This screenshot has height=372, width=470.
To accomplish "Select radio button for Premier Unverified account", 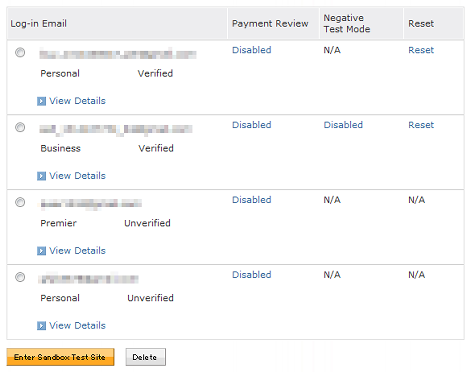I will click(20, 202).
